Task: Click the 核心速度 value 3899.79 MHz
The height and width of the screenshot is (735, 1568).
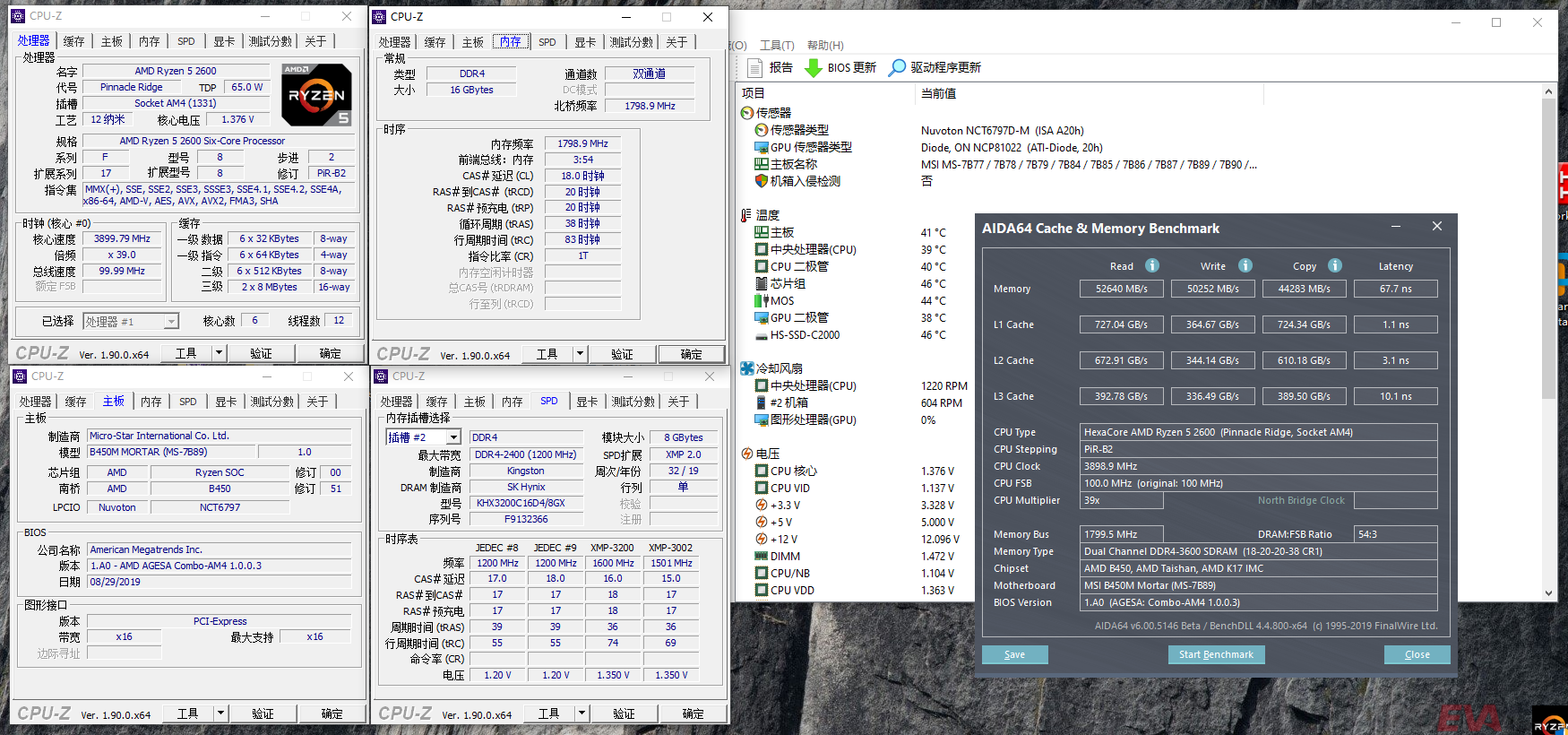Action: click(122, 238)
